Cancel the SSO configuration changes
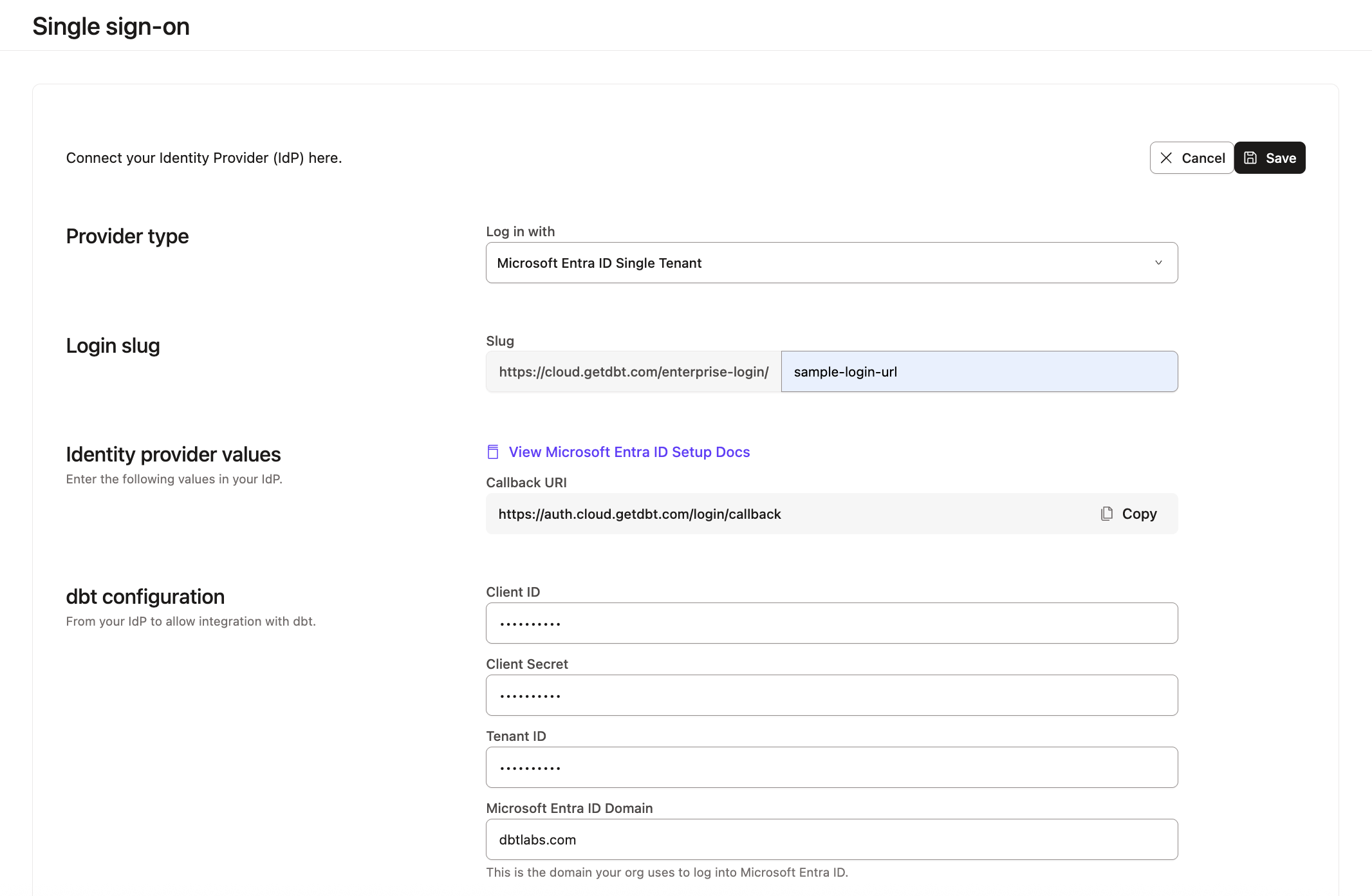1372x896 pixels. [1191, 158]
